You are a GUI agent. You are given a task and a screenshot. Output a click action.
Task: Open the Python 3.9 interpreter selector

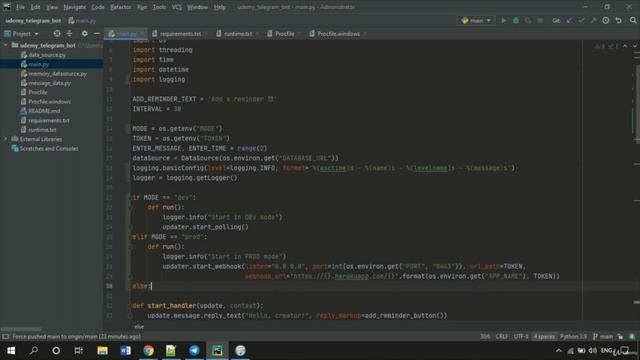[x=573, y=337]
